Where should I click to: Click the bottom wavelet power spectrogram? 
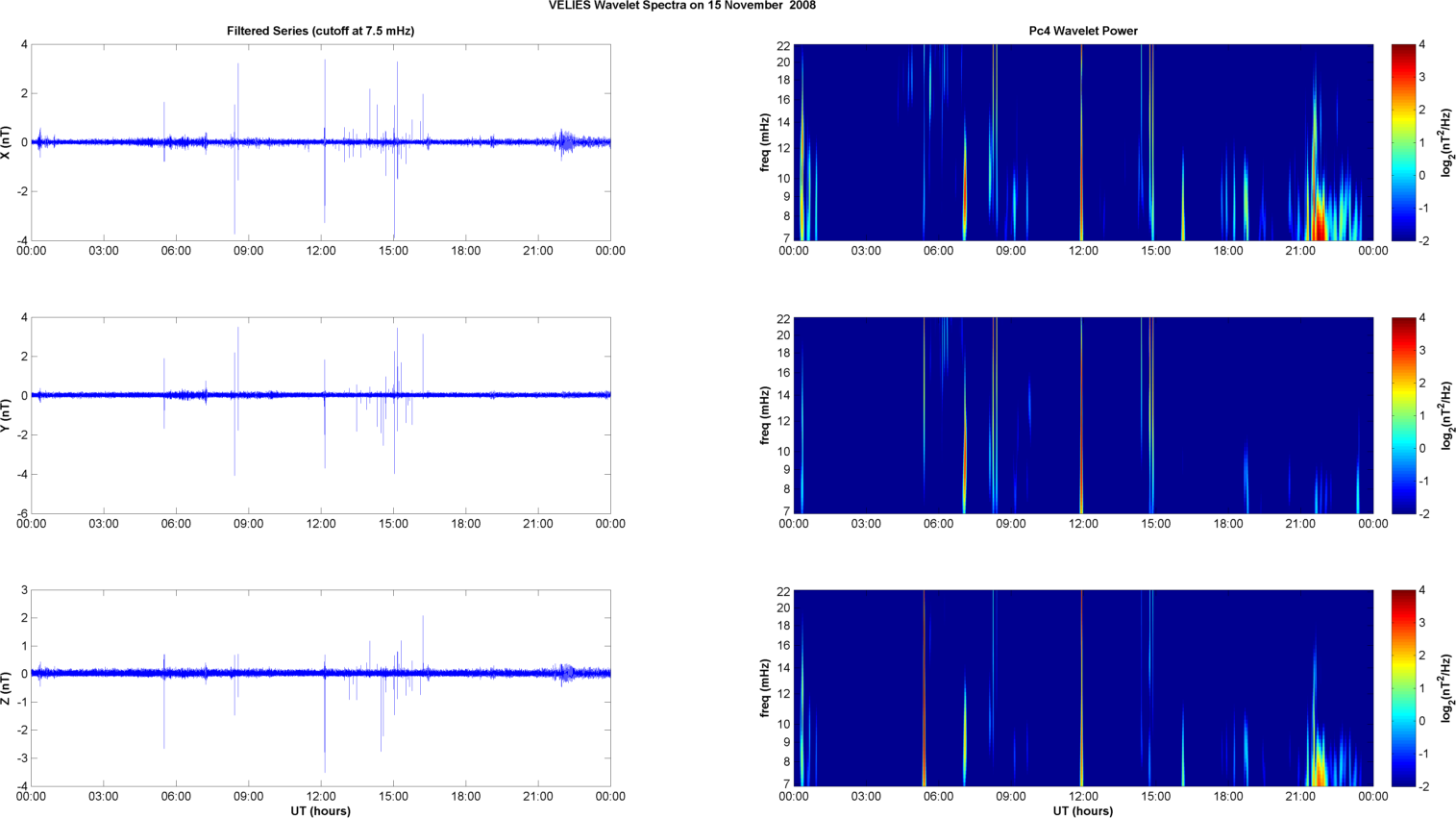coord(1082,688)
